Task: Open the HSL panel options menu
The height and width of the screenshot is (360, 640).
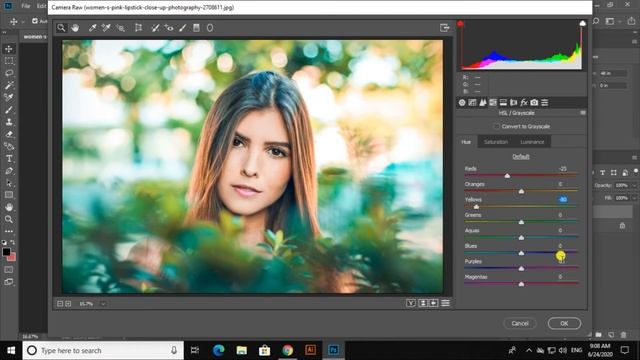Action: (x=583, y=113)
